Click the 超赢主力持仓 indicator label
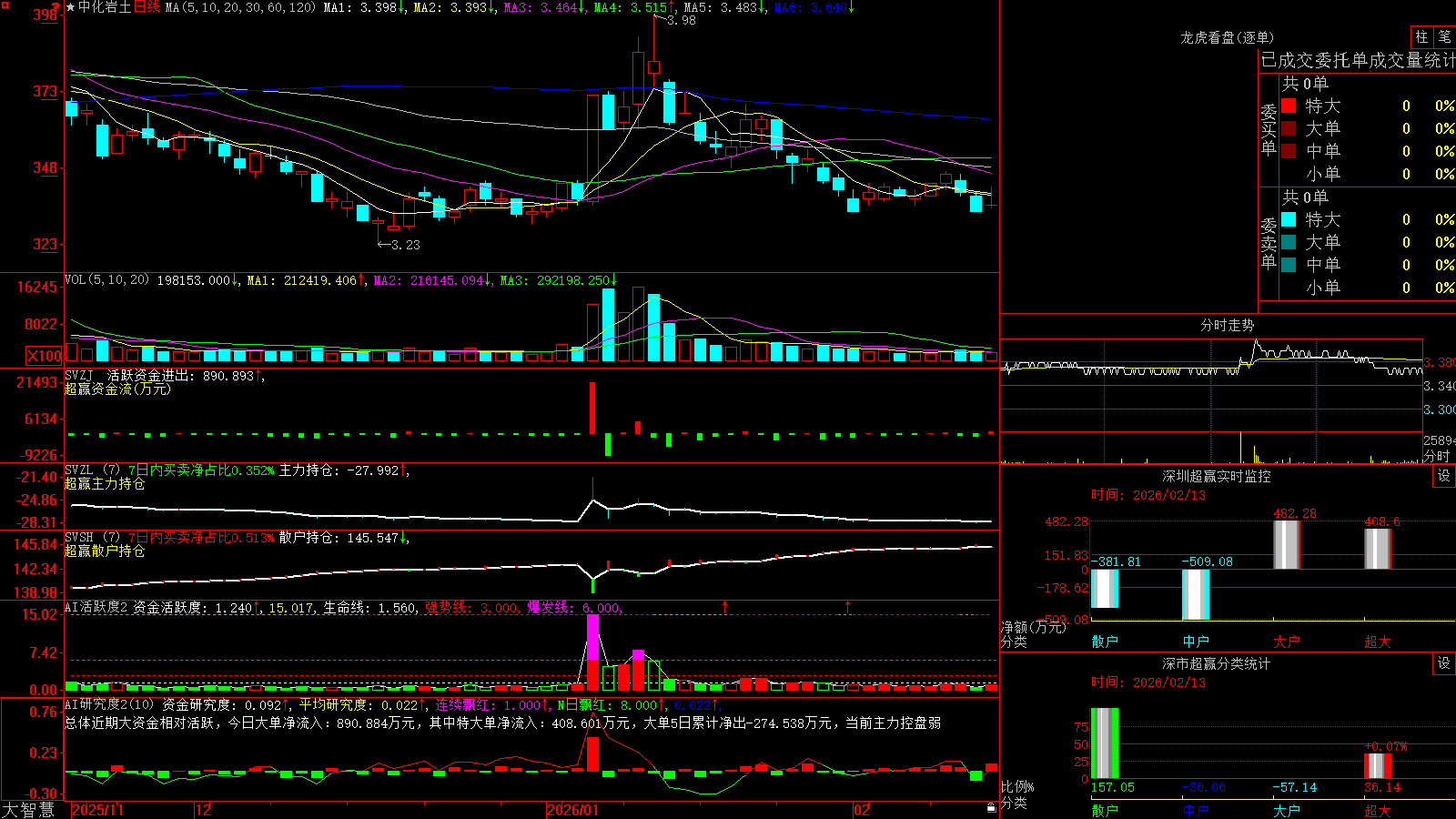The width and height of the screenshot is (1456, 819). (105, 484)
